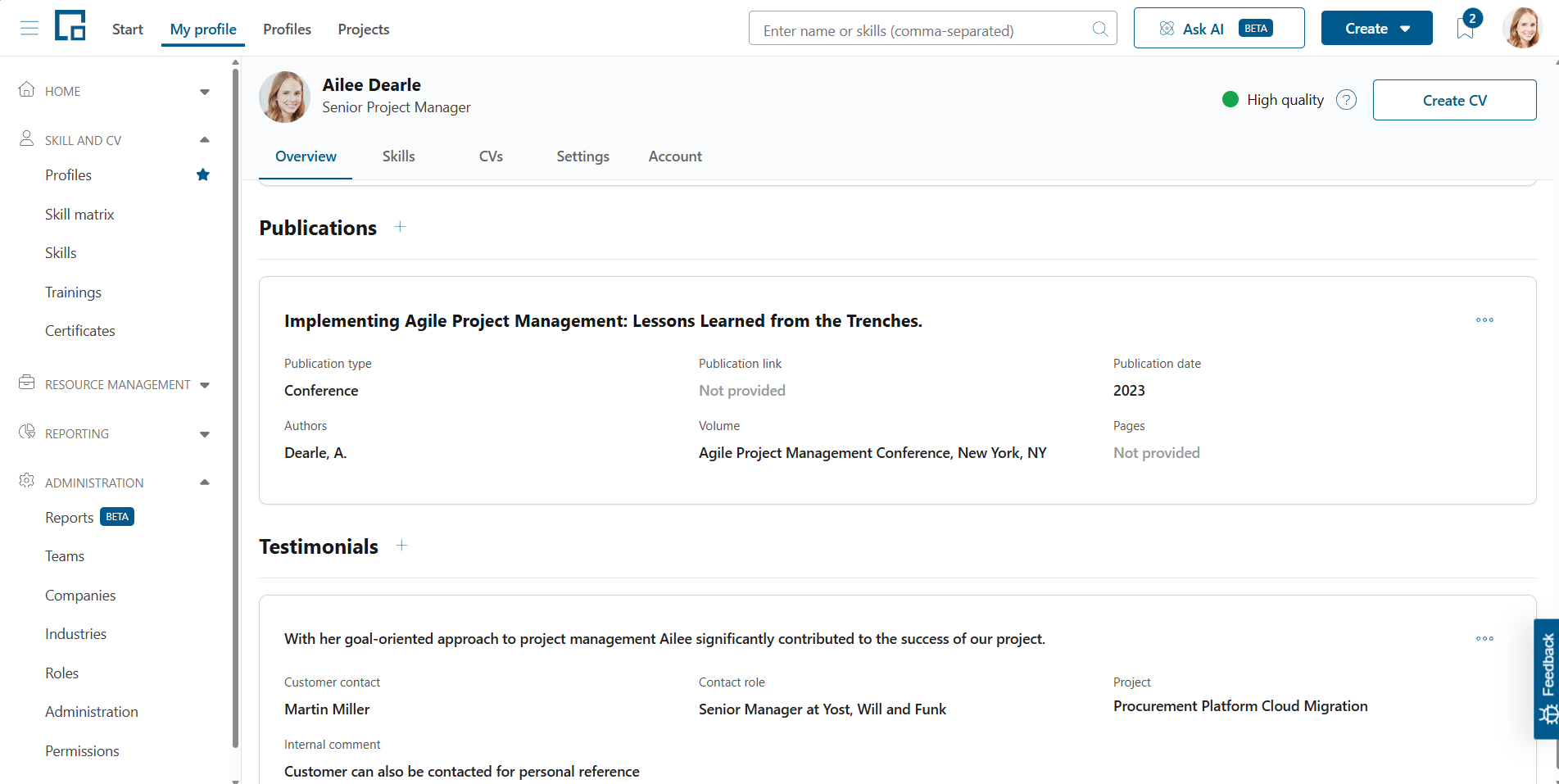This screenshot has height=784, width=1559.
Task: Click the Create CV button
Action: tap(1454, 100)
